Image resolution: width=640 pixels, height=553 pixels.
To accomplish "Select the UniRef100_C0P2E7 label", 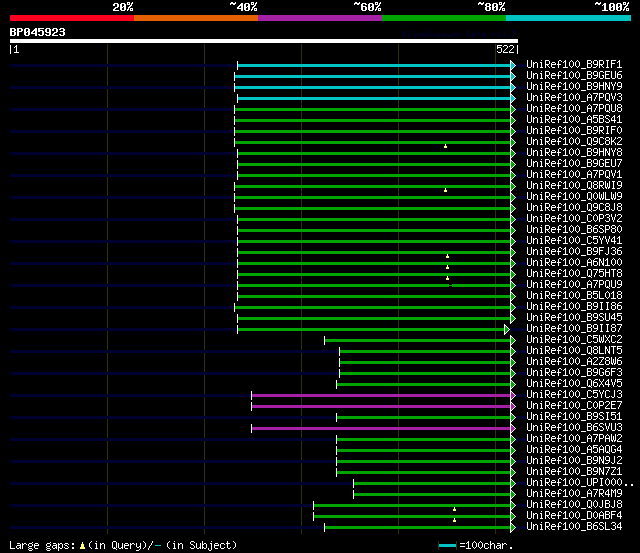I will [574, 406].
